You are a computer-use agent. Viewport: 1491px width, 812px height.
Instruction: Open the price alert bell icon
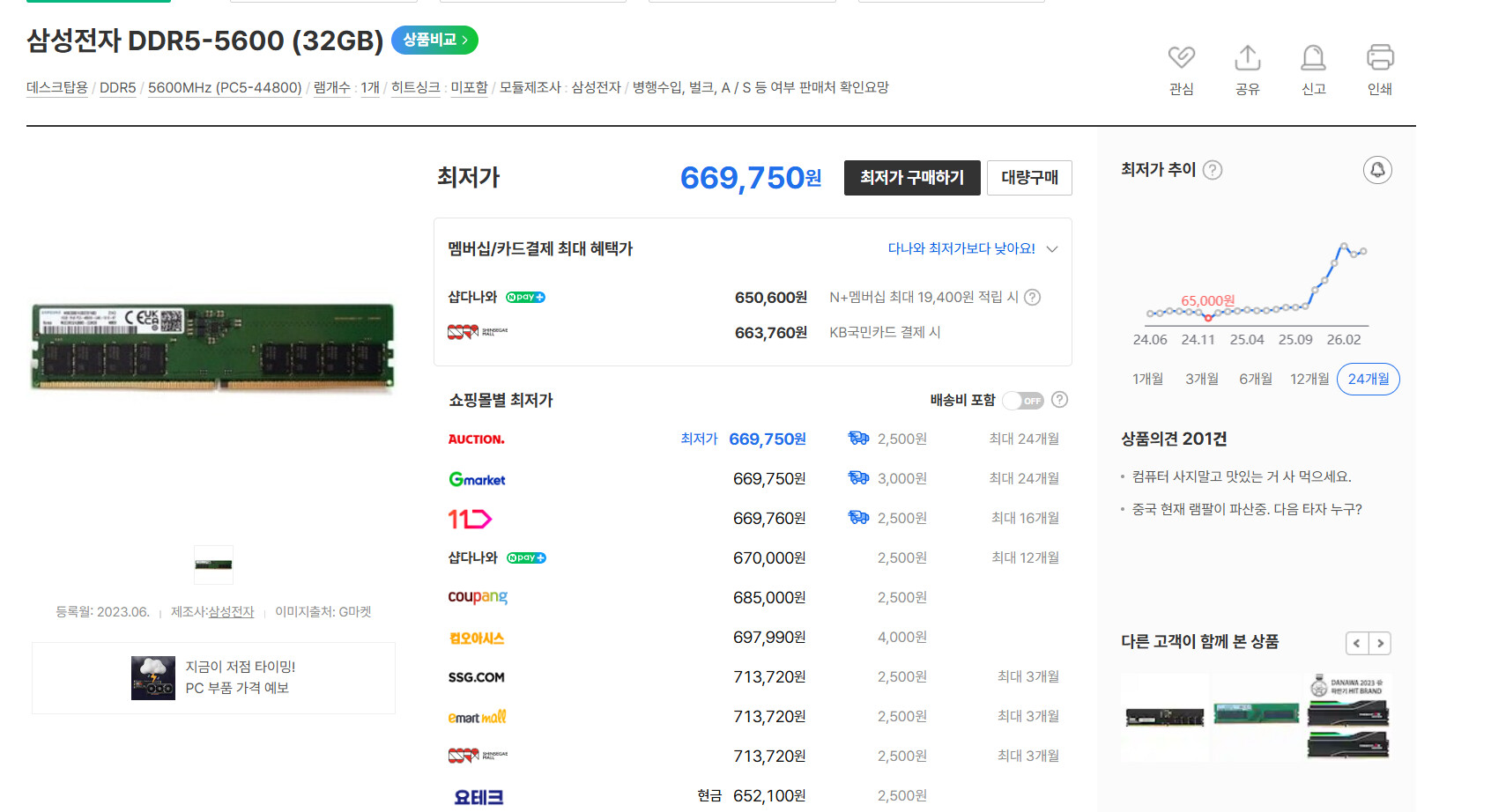pyautogui.click(x=1377, y=170)
